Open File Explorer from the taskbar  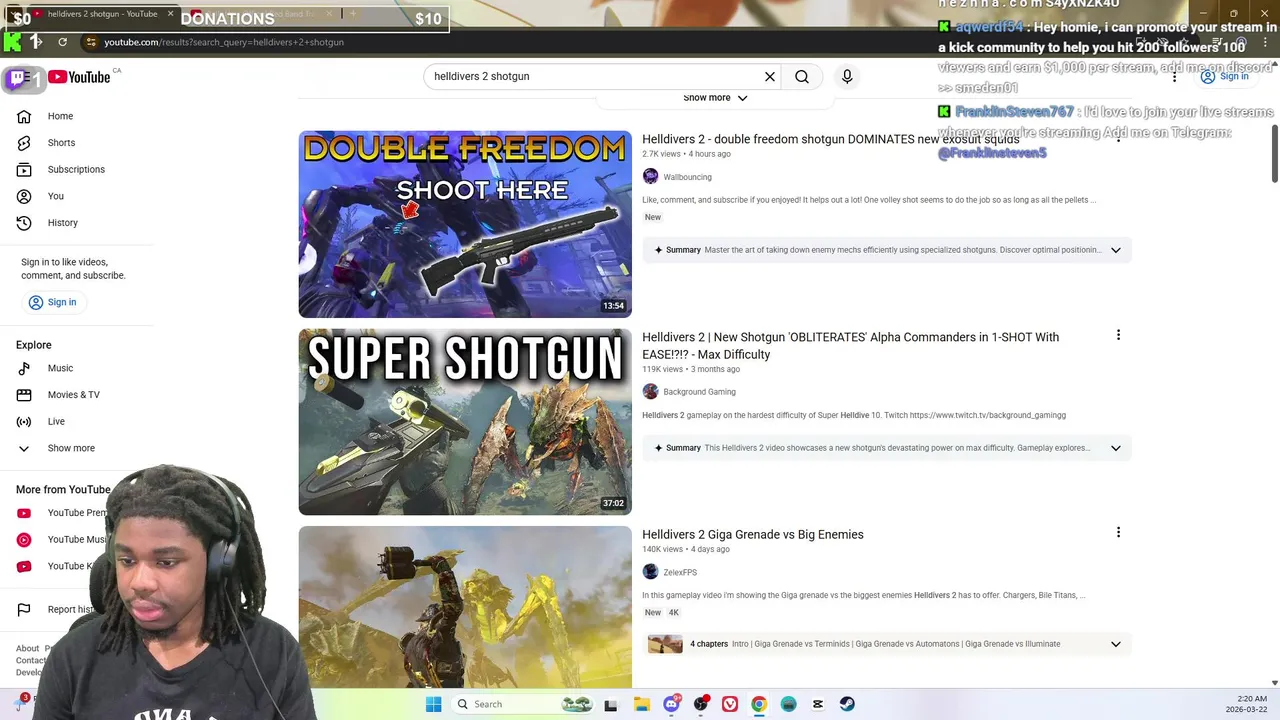(x=641, y=704)
